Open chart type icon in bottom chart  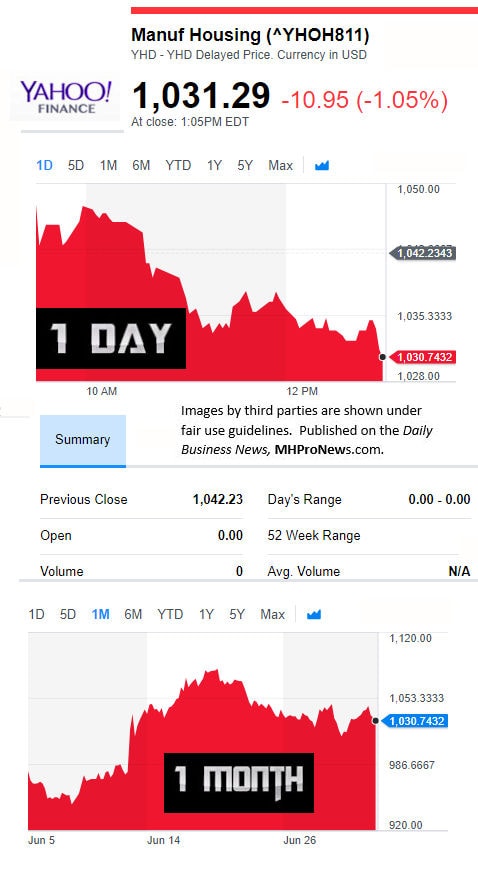[314, 614]
